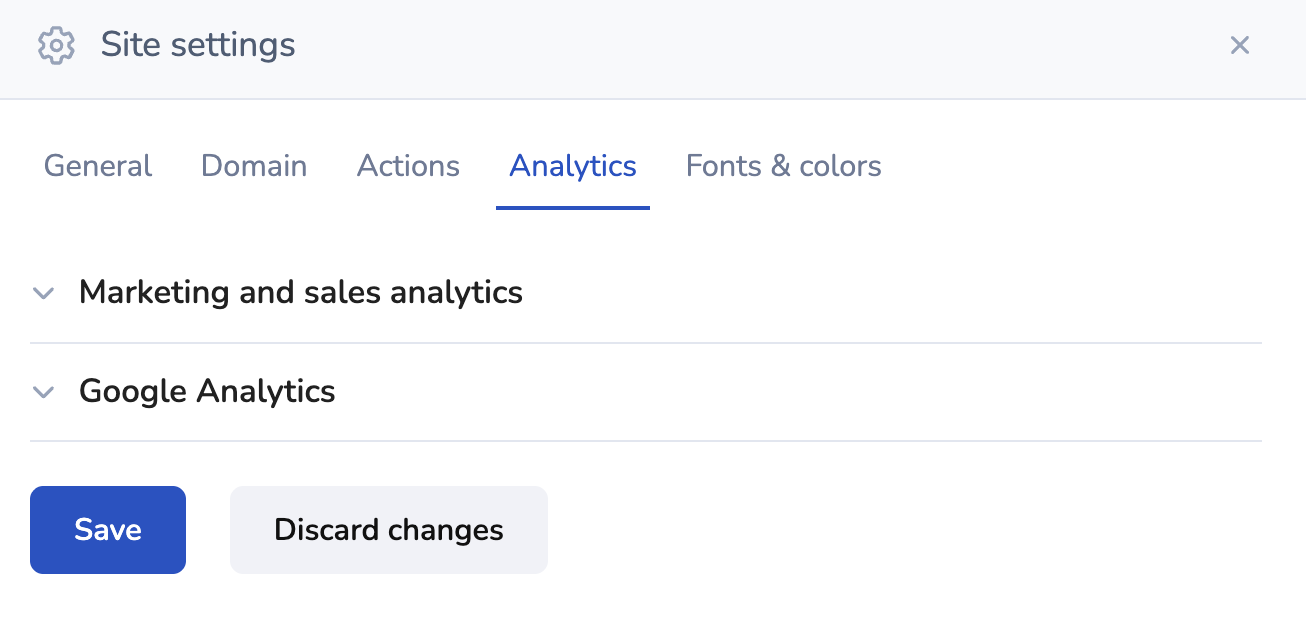
Task: Select the Analytics tab
Action: [573, 166]
